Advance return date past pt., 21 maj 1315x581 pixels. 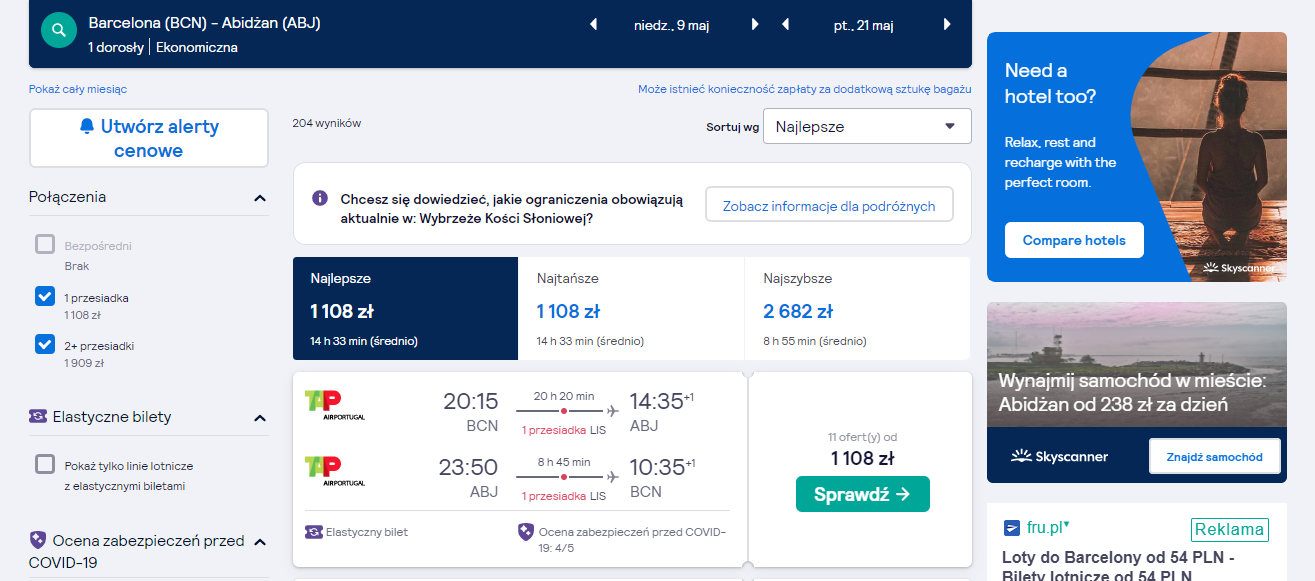(x=947, y=25)
